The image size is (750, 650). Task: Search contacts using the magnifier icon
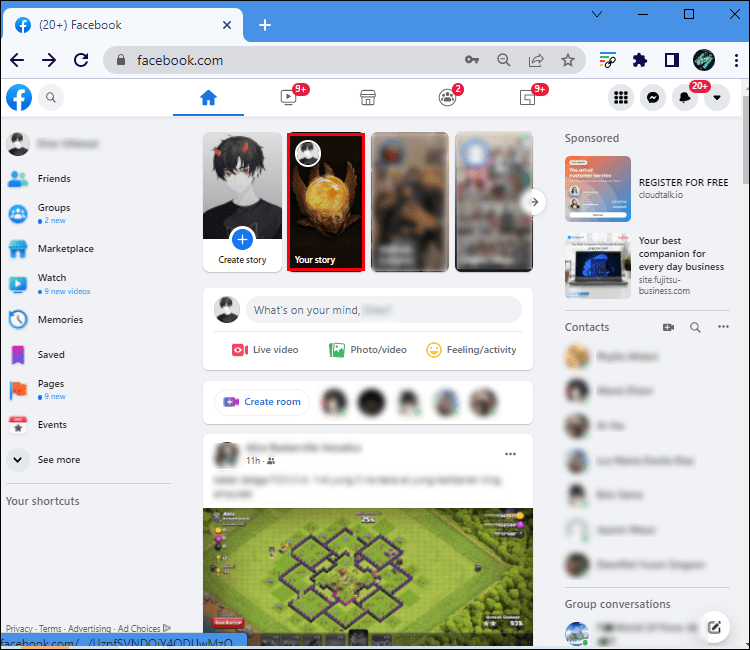click(x=695, y=327)
